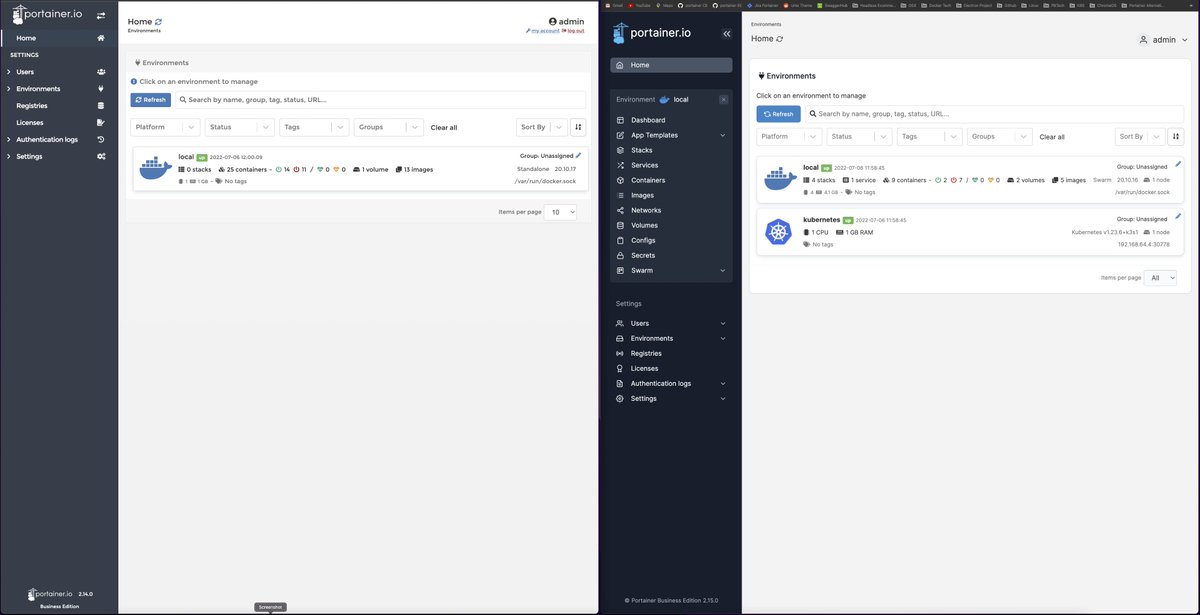Open Stacks layers icon in 2.15 window sidebar
Image resolution: width=1200 pixels, height=615 pixels.
(x=620, y=150)
